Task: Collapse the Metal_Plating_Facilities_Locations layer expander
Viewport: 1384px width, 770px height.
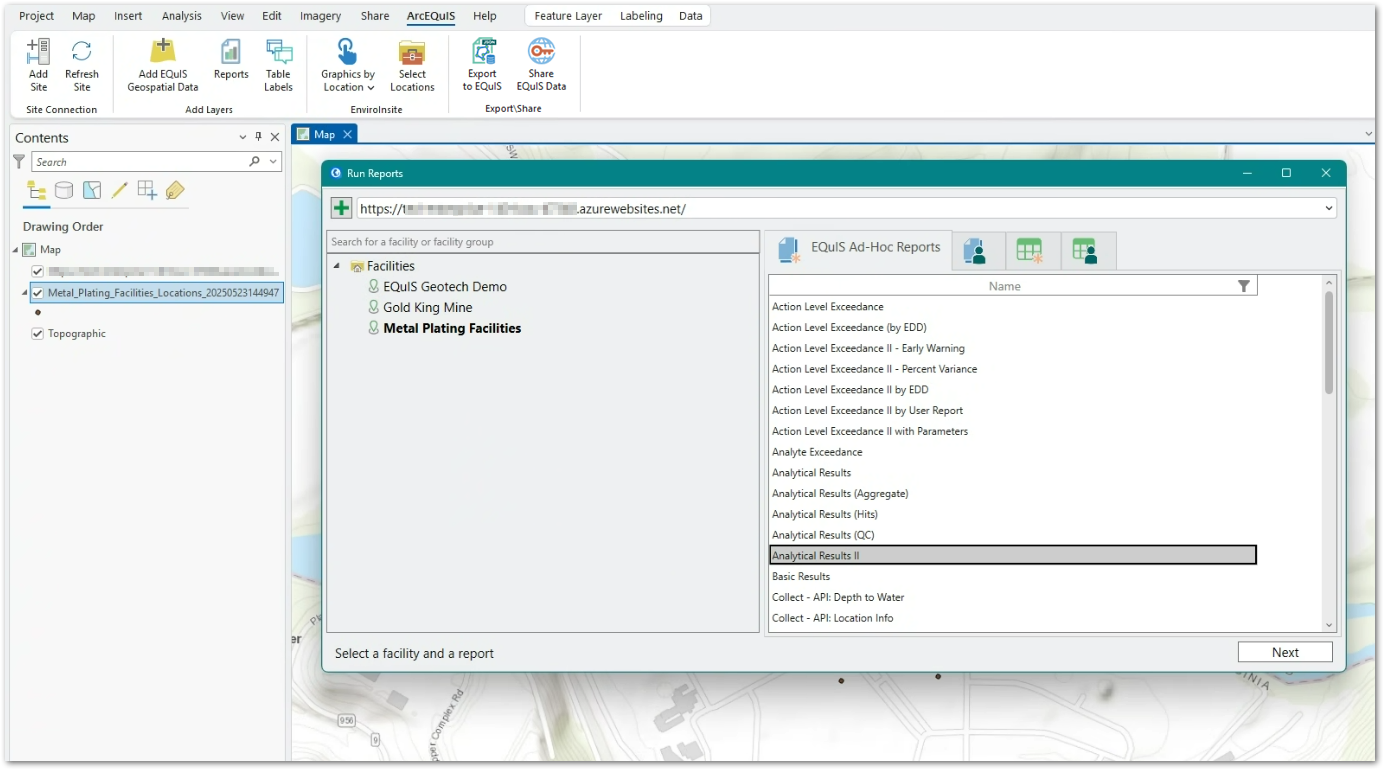Action: click(24, 293)
